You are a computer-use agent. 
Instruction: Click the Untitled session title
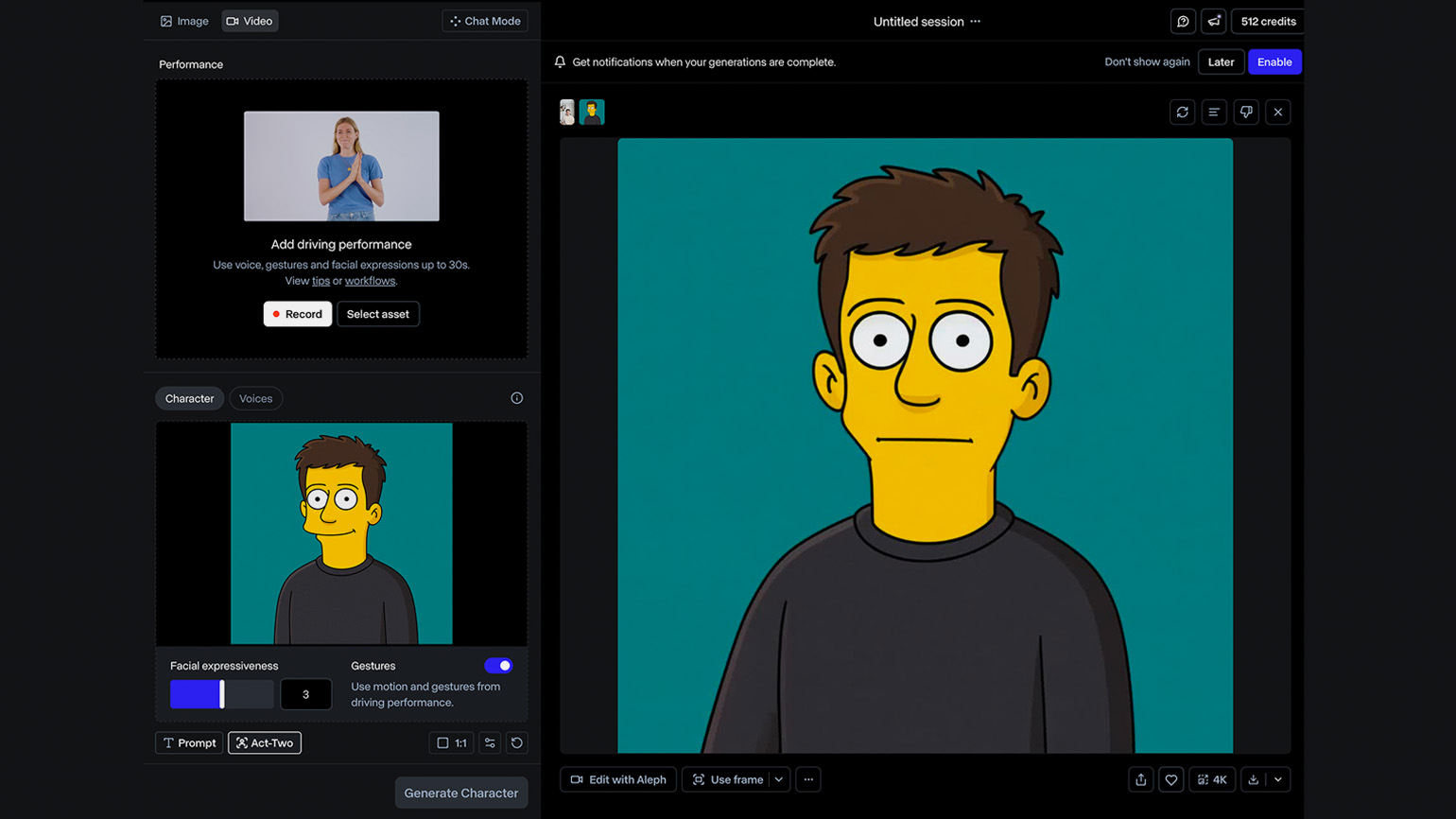tap(918, 22)
